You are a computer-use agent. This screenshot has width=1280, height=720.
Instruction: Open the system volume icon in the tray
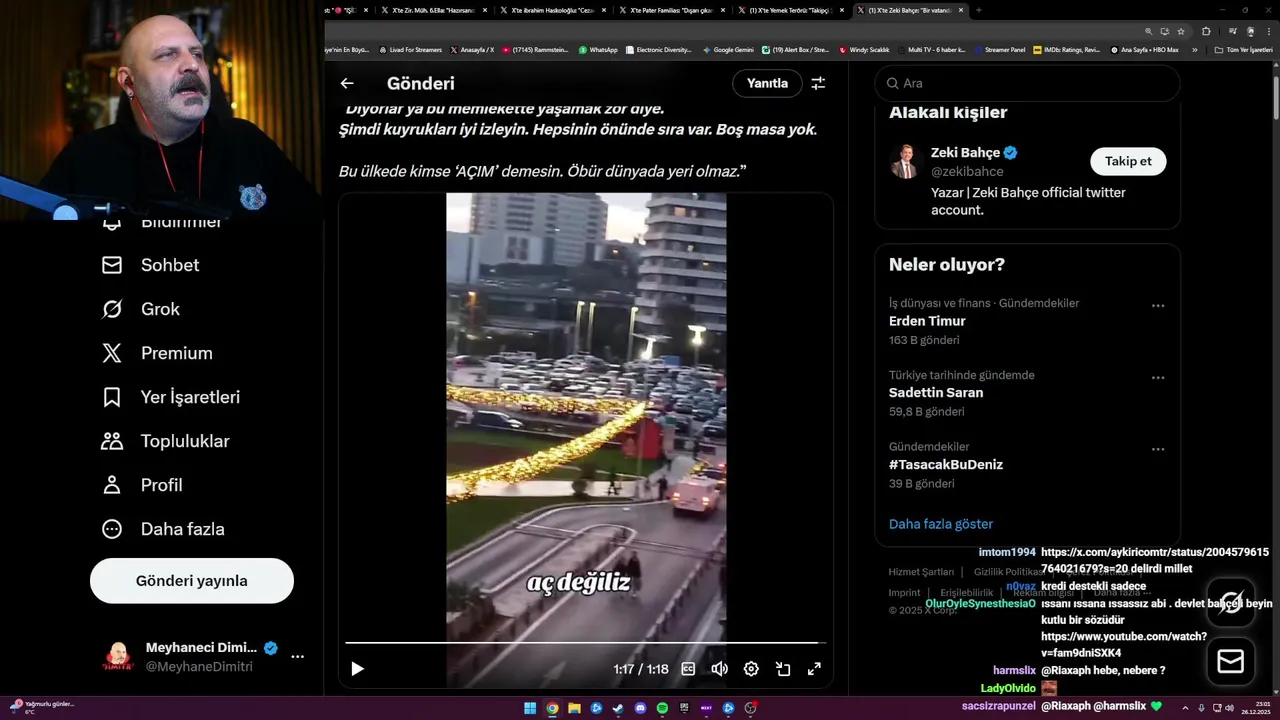[x=1230, y=708]
